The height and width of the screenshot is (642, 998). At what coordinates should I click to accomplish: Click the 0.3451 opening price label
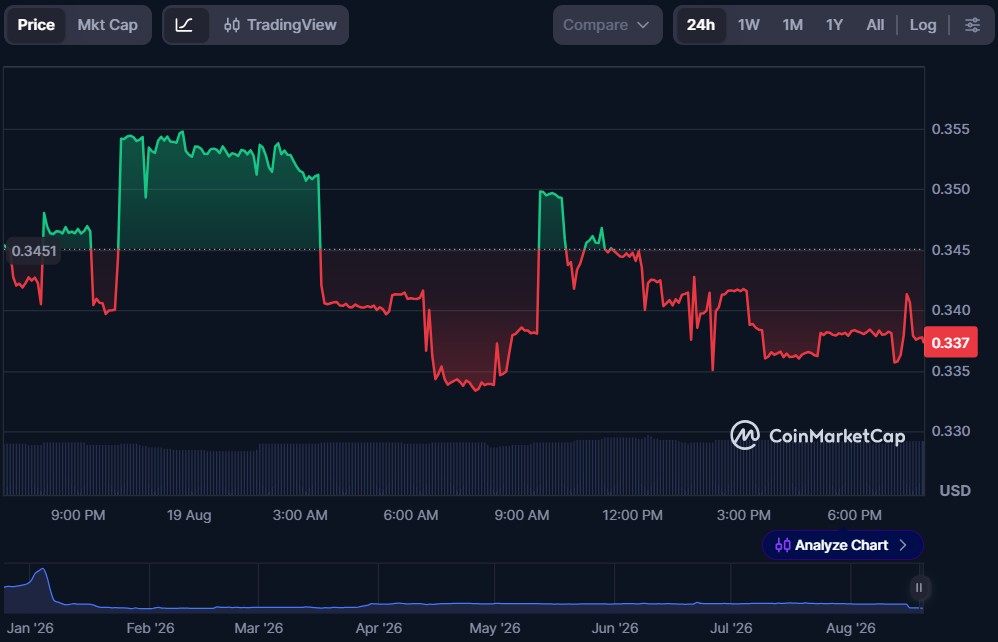(34, 251)
